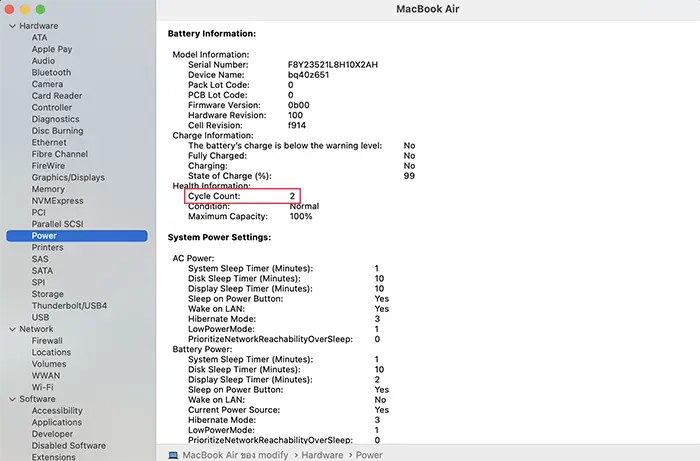Viewport: 700px width, 461px height.
Task: Select the highlighted Power entry
Action: [x=77, y=236]
